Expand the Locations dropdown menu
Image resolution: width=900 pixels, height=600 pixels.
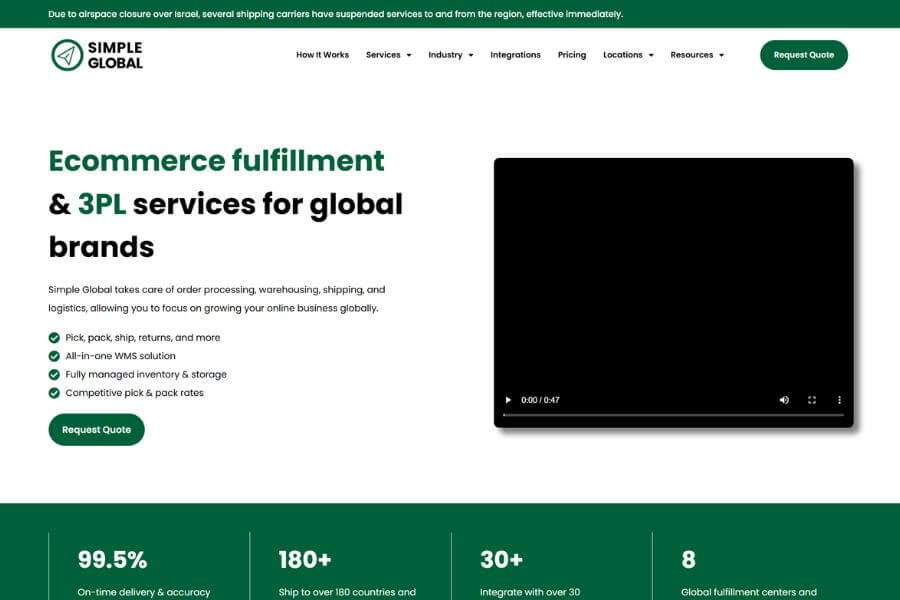(x=628, y=55)
